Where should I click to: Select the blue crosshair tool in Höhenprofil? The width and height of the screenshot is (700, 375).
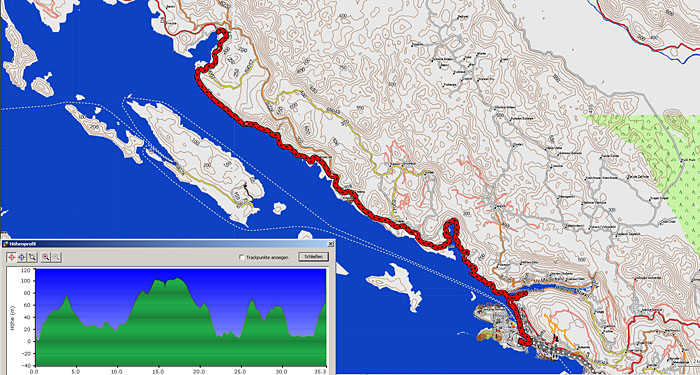coord(22,257)
